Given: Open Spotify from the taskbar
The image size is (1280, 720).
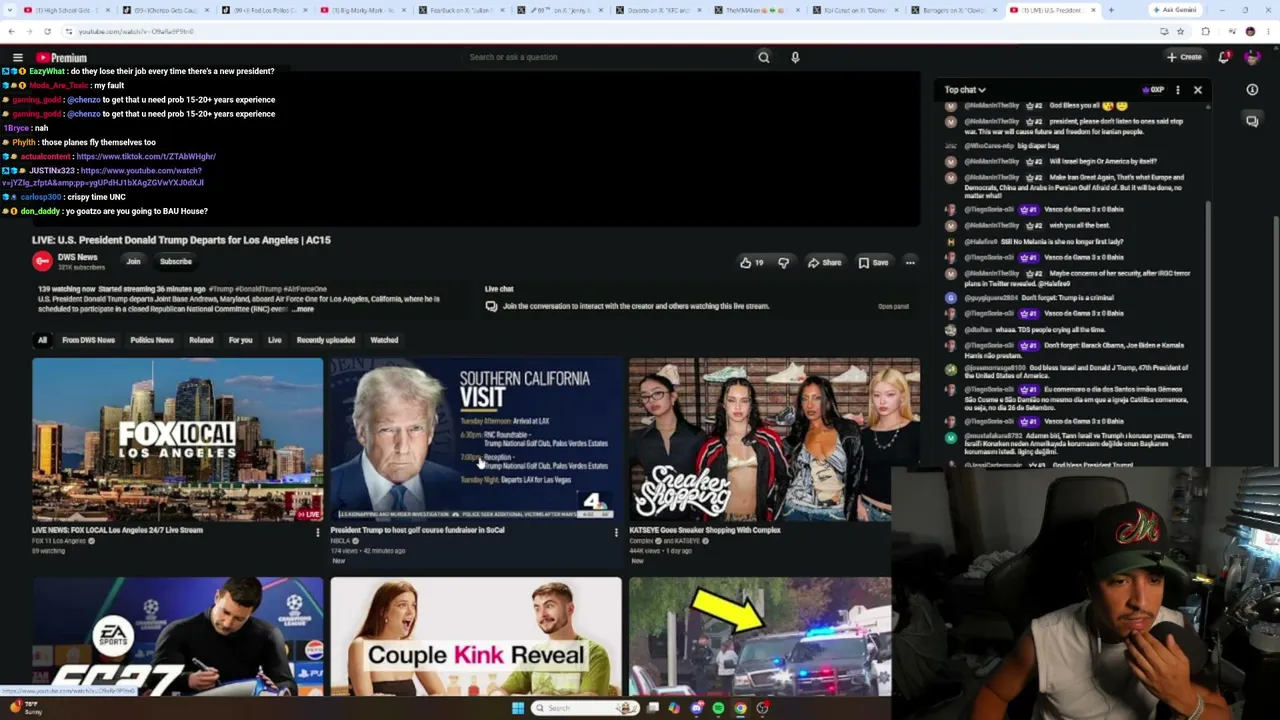Looking at the screenshot, I should click(x=718, y=708).
